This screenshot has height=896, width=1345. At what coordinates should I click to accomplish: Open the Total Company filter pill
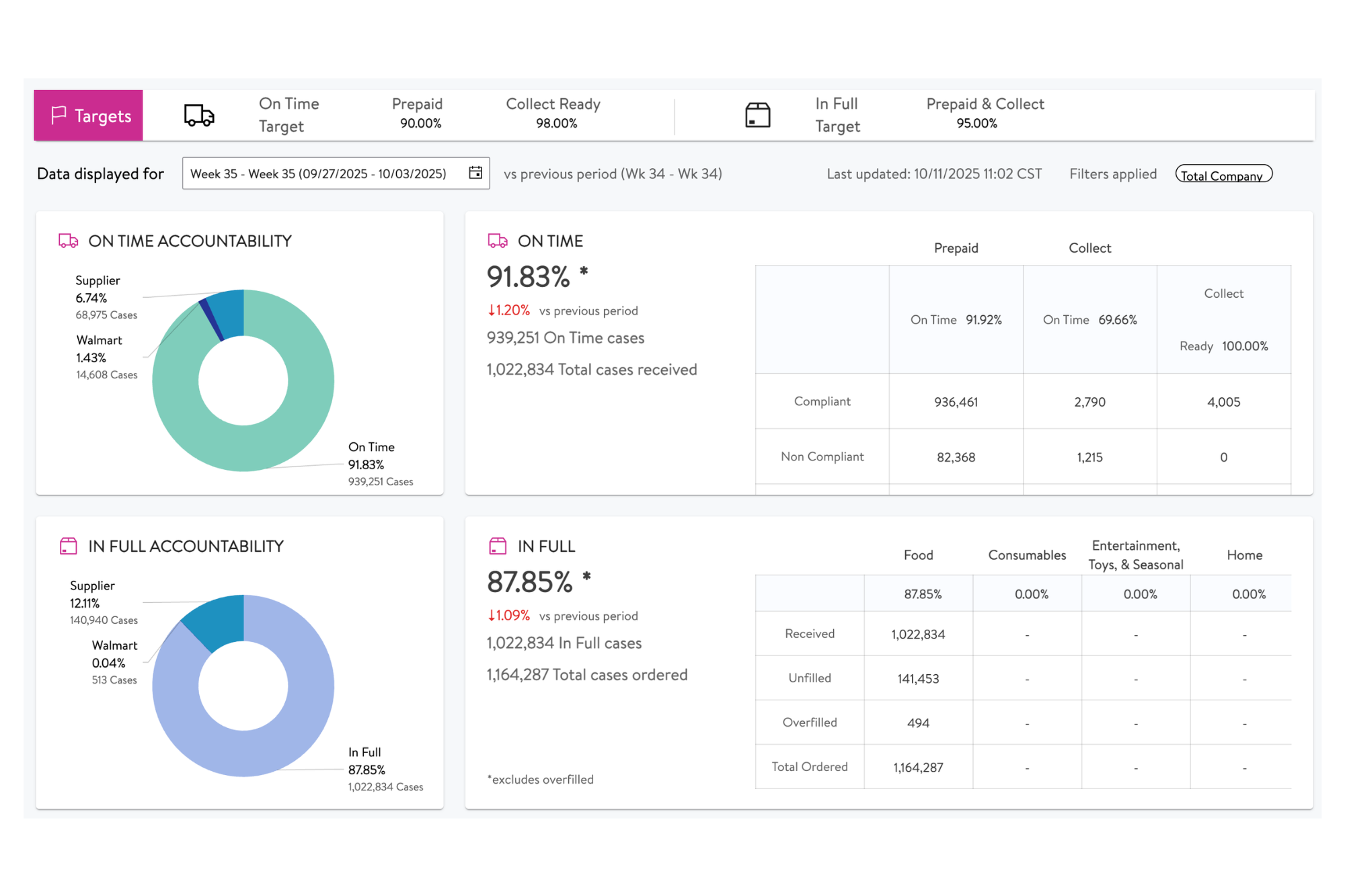coord(1223,175)
